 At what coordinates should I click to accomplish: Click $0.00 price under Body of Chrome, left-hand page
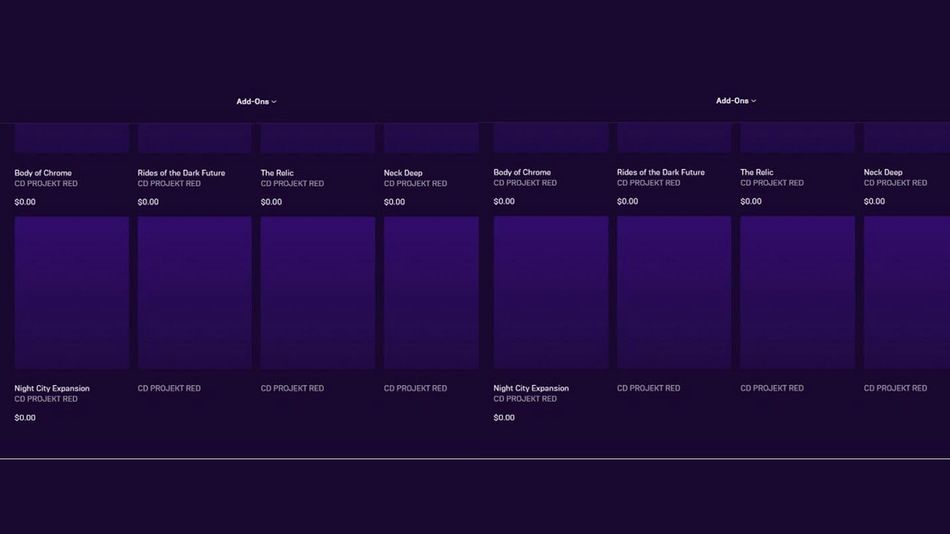point(25,202)
